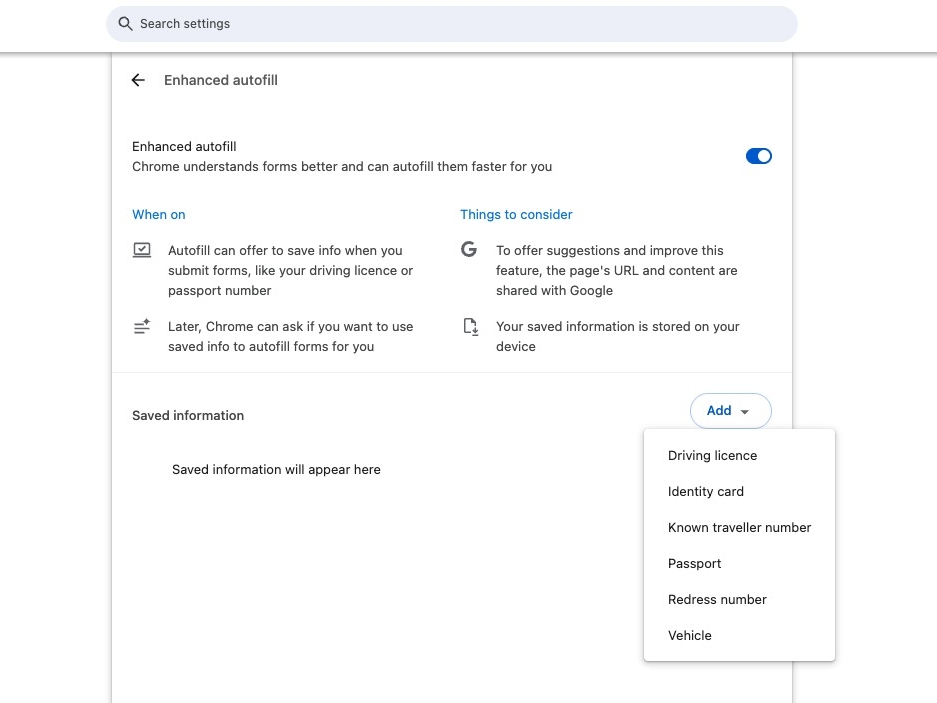Screen dimensions: 937x703
Task: Click the When on heading
Action: point(158,215)
